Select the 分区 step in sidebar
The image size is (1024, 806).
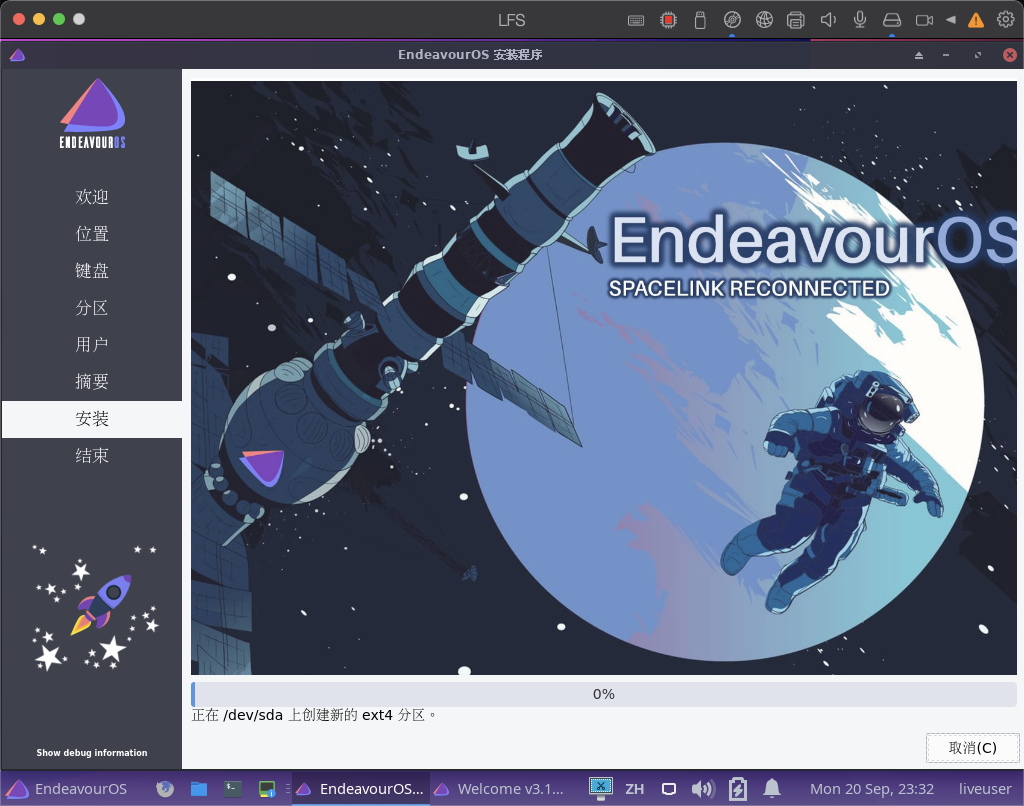click(x=91, y=308)
